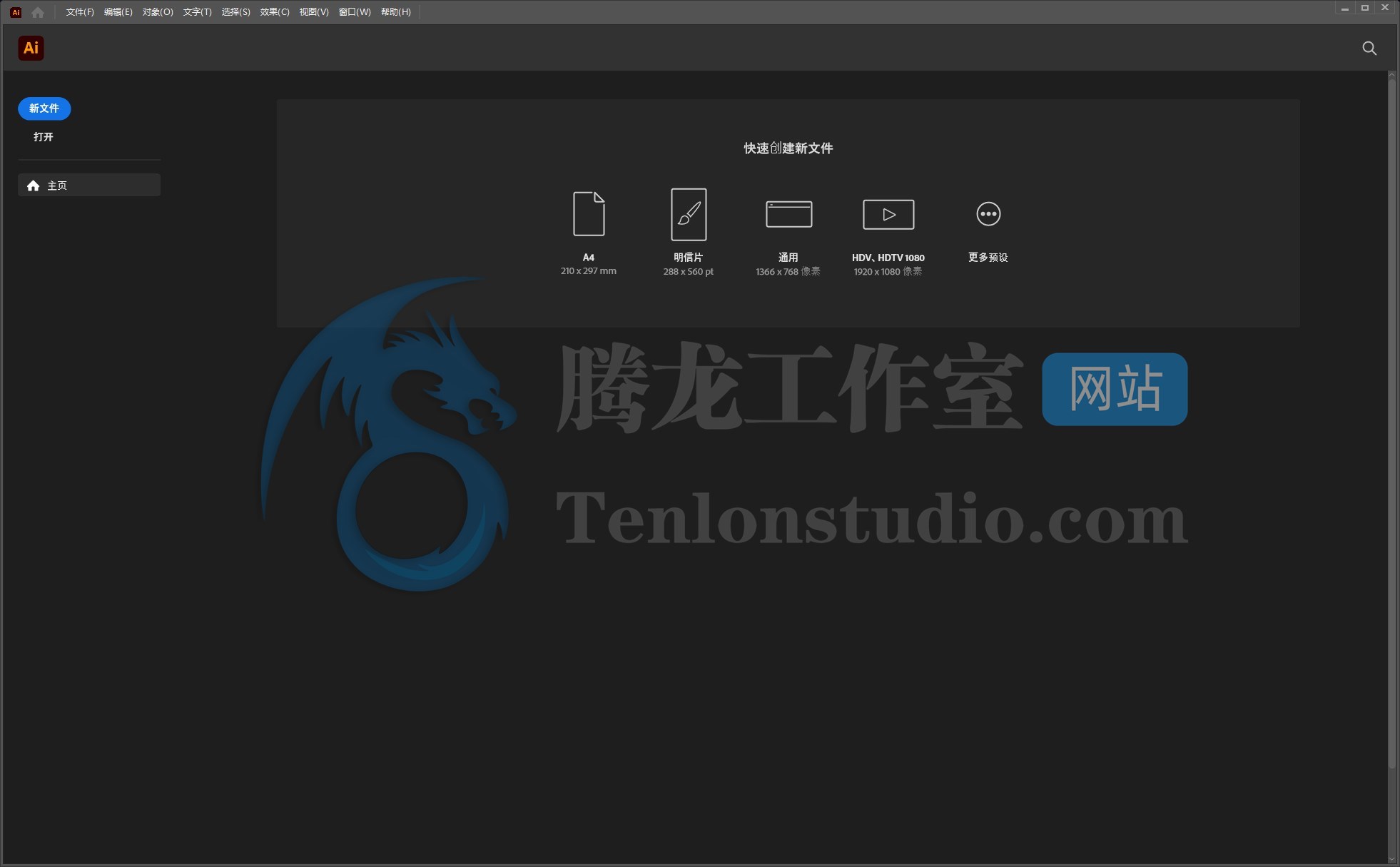1400x867 pixels.
Task: Open the 文件(F) menu
Action: (x=80, y=12)
